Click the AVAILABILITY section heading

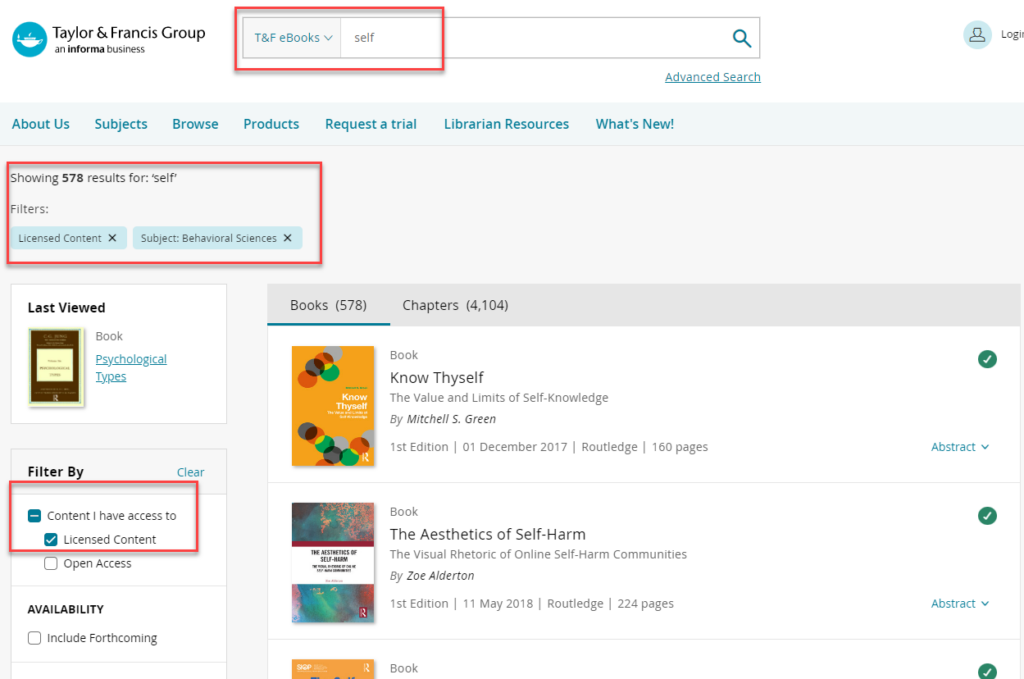pyautogui.click(x=65, y=609)
